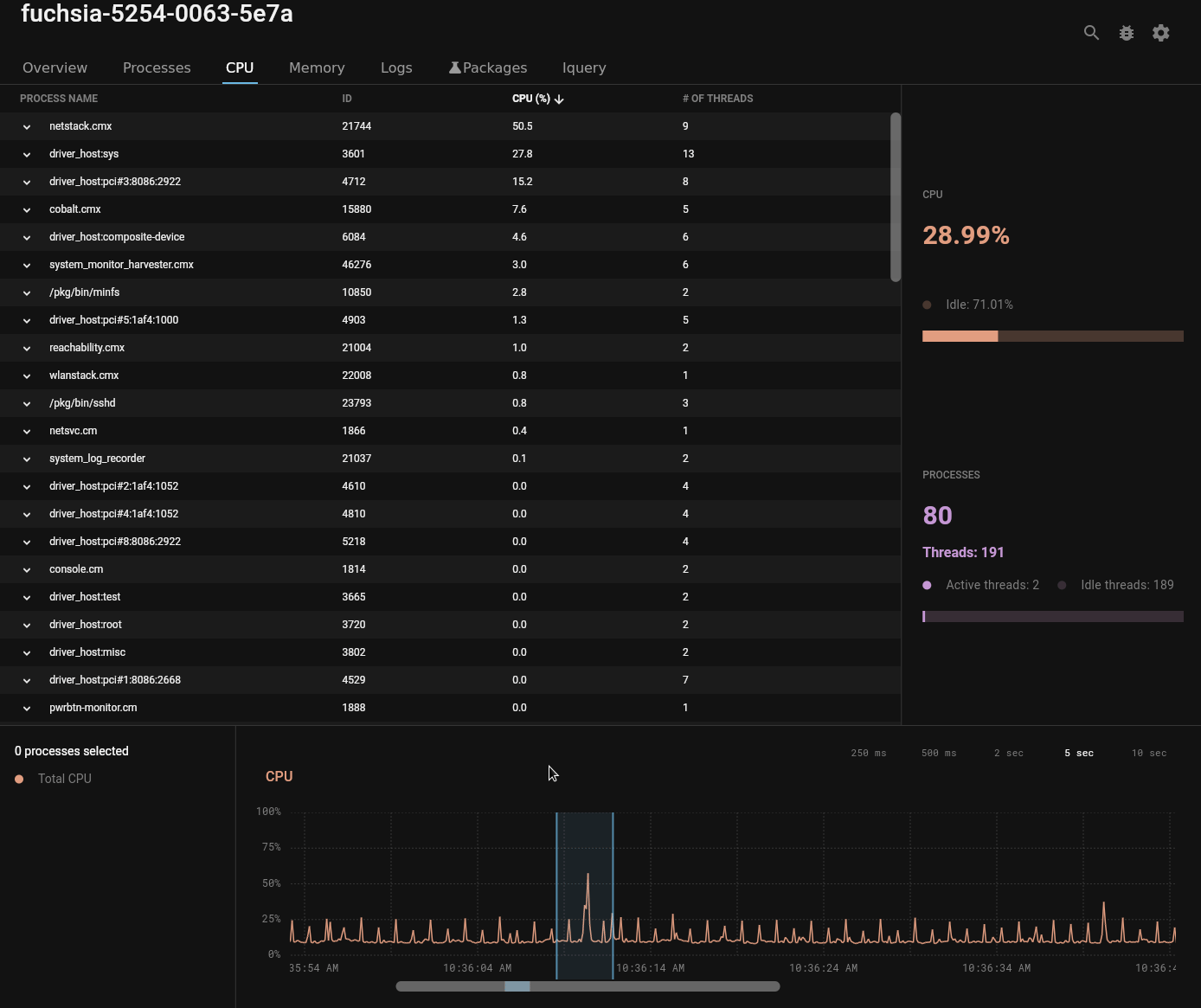Click the CPU usage progress bar
Image resolution: width=1201 pixels, height=1008 pixels.
pos(1053,336)
